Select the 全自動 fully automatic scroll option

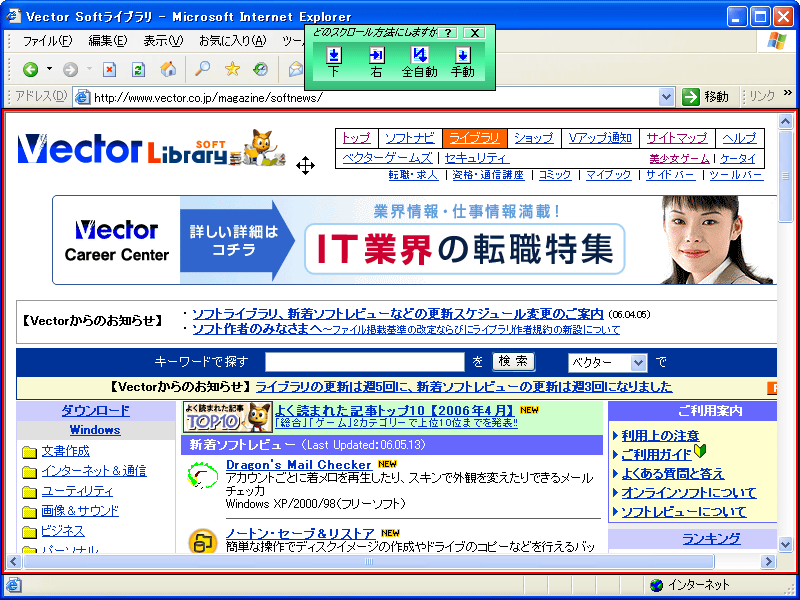419,62
